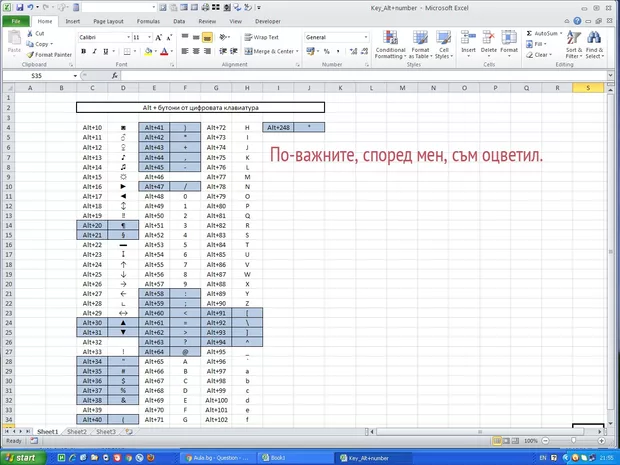The width and height of the screenshot is (620, 465).
Task: Click the Top Align icon
Action: (185, 37)
